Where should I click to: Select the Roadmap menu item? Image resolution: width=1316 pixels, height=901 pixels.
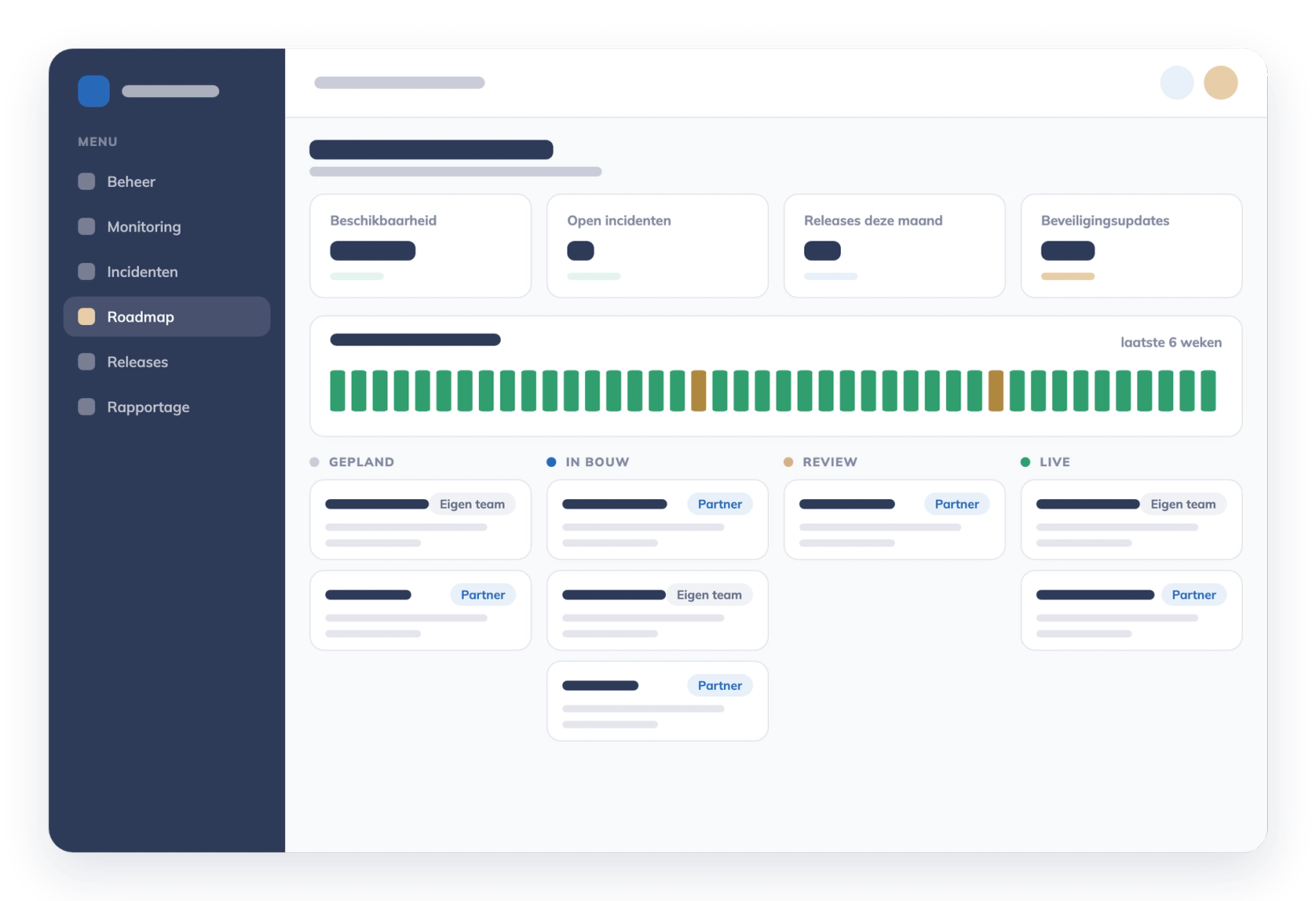pyautogui.click(x=166, y=316)
